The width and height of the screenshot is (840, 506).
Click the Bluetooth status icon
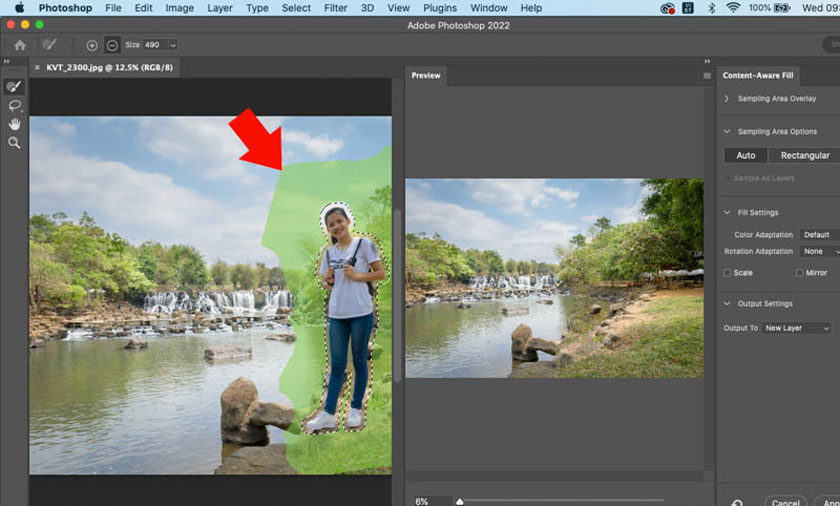(x=711, y=8)
